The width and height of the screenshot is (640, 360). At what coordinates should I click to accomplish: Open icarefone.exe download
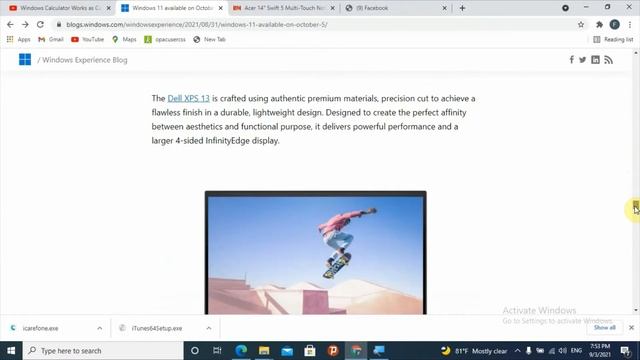point(40,328)
